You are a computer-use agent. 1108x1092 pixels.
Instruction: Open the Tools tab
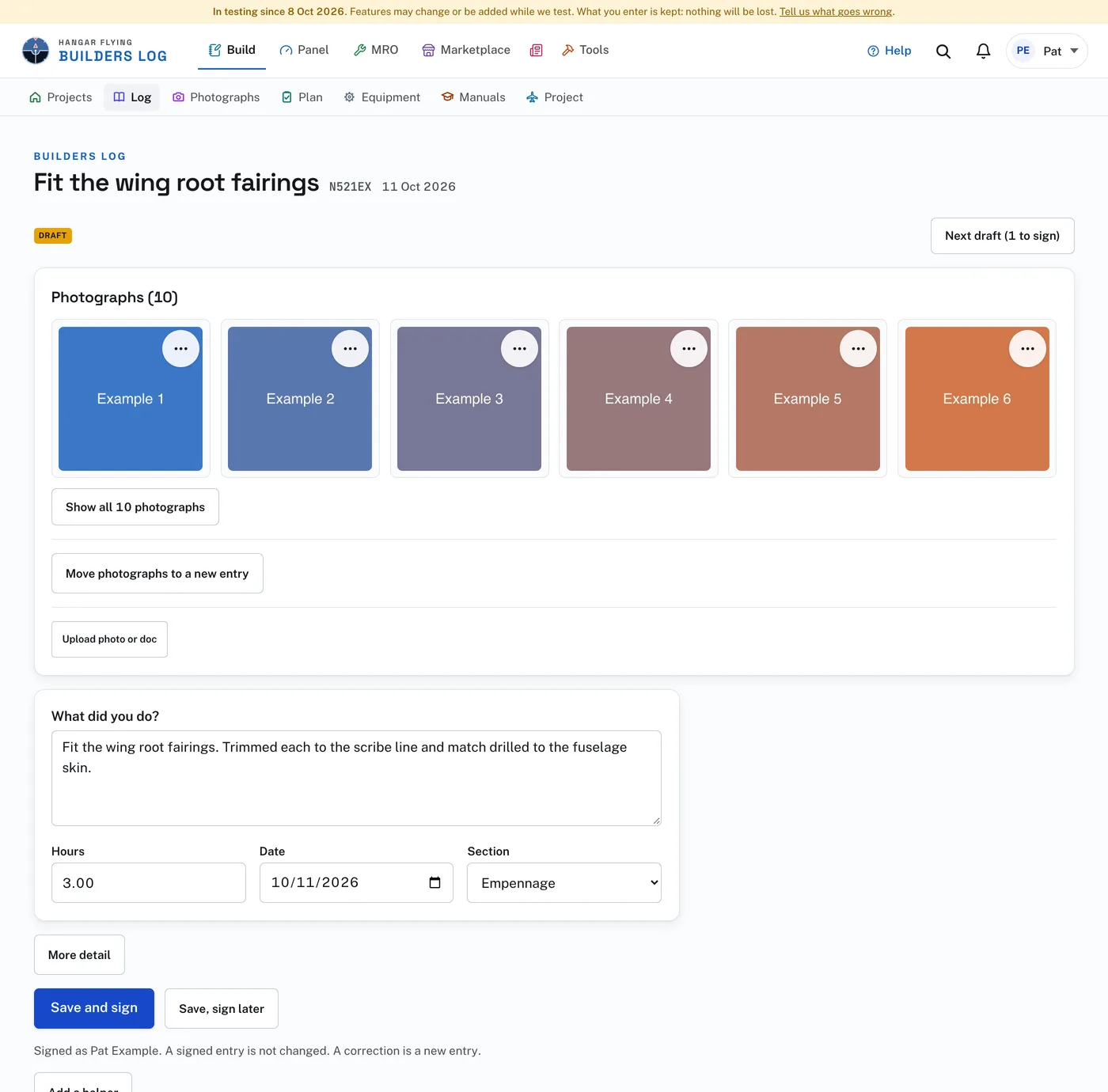(585, 50)
